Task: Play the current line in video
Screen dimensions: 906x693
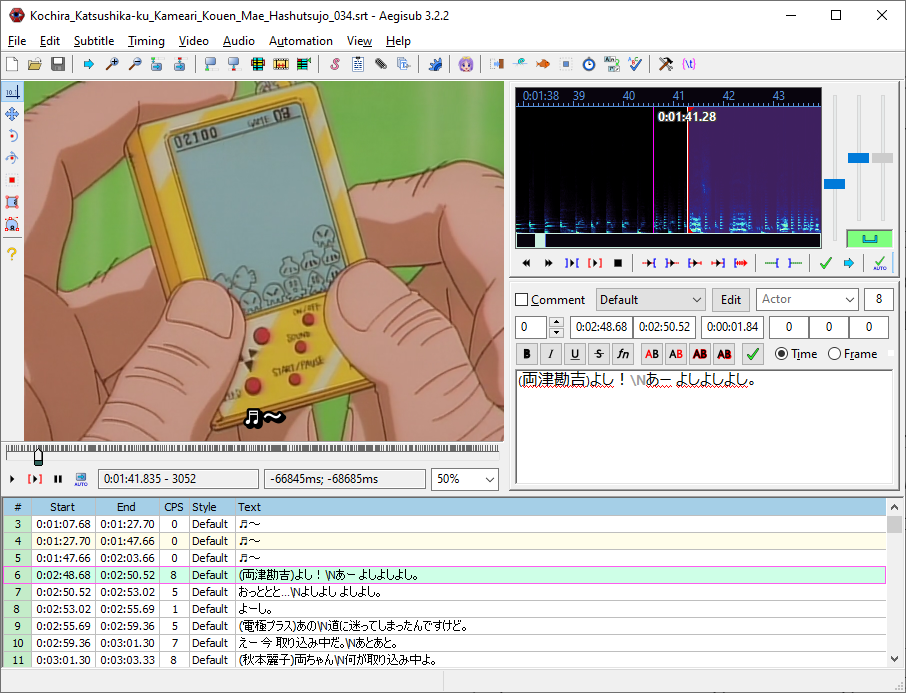Action: tap(35, 479)
